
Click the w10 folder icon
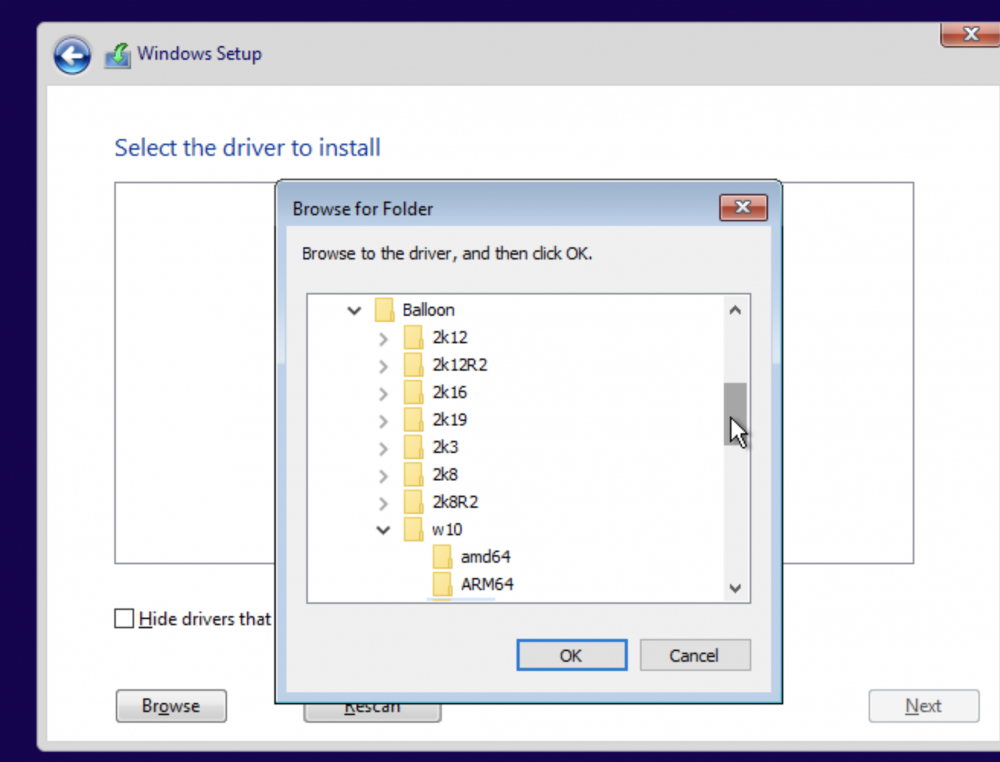tap(413, 529)
